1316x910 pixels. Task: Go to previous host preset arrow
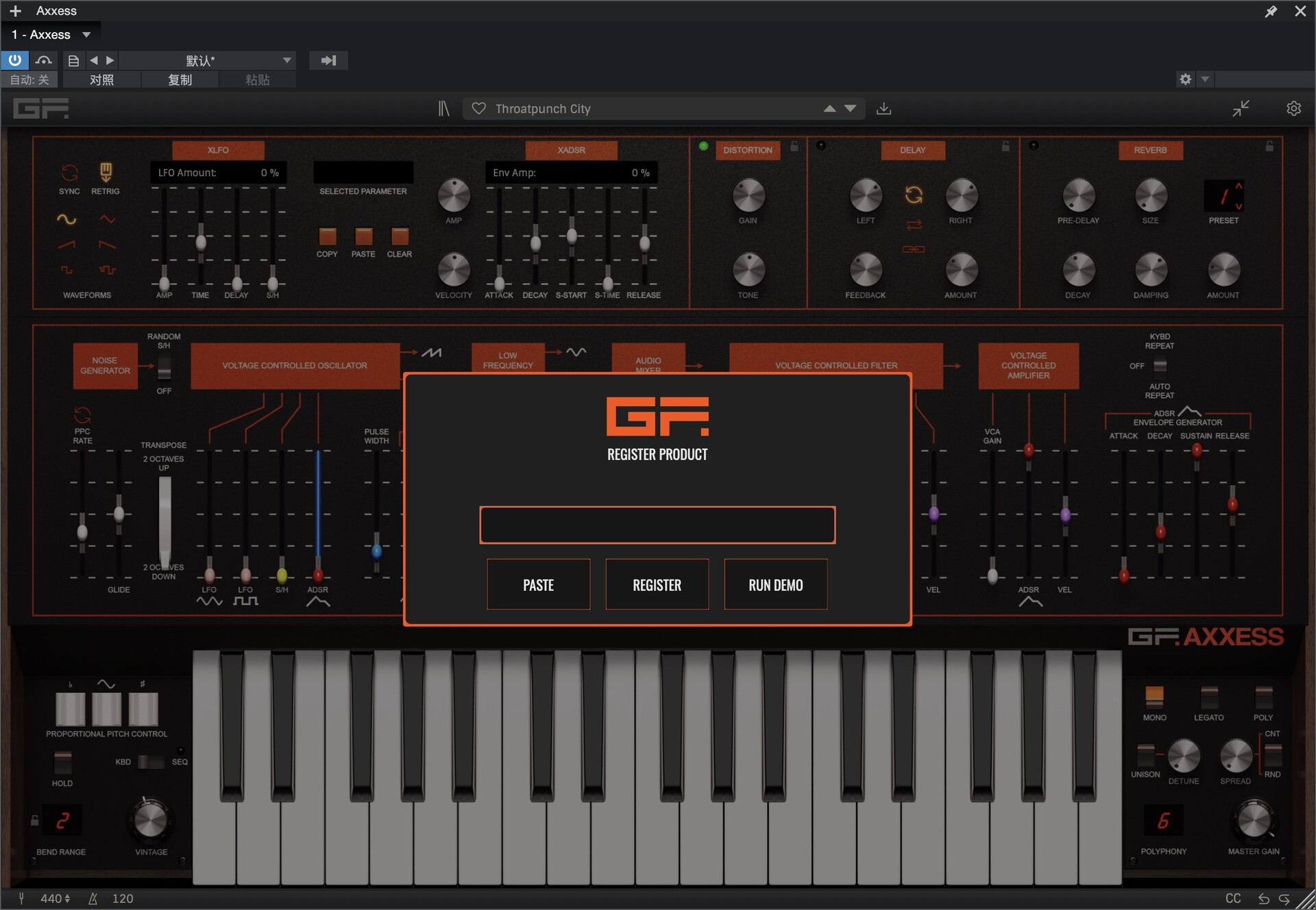(x=94, y=60)
